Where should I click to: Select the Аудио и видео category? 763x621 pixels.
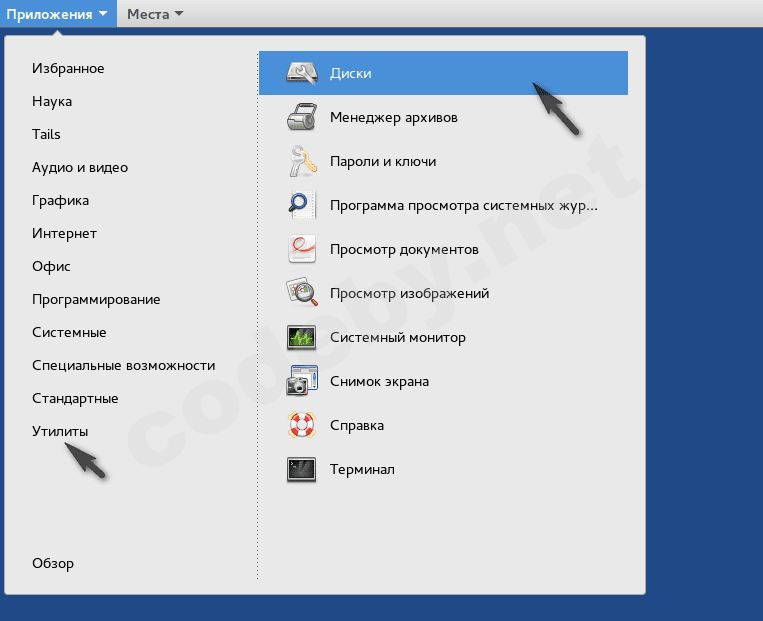coord(80,167)
